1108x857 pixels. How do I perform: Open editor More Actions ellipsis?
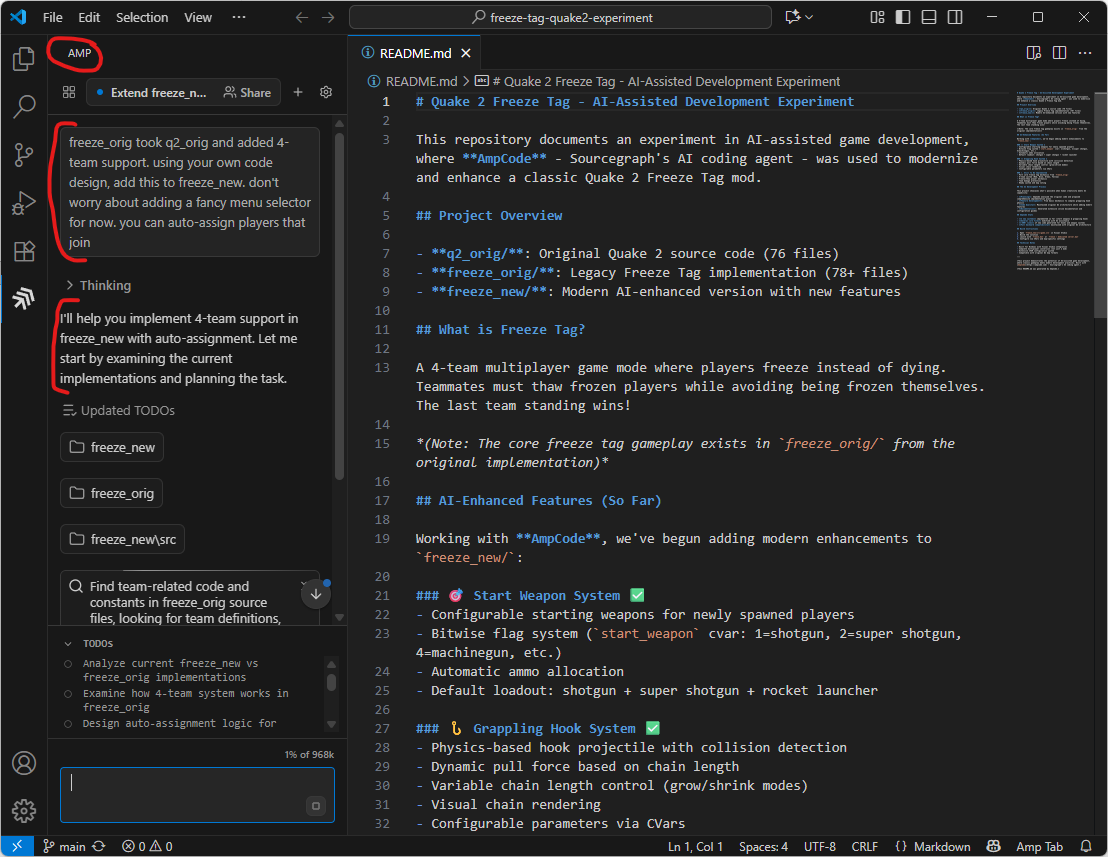1085,53
